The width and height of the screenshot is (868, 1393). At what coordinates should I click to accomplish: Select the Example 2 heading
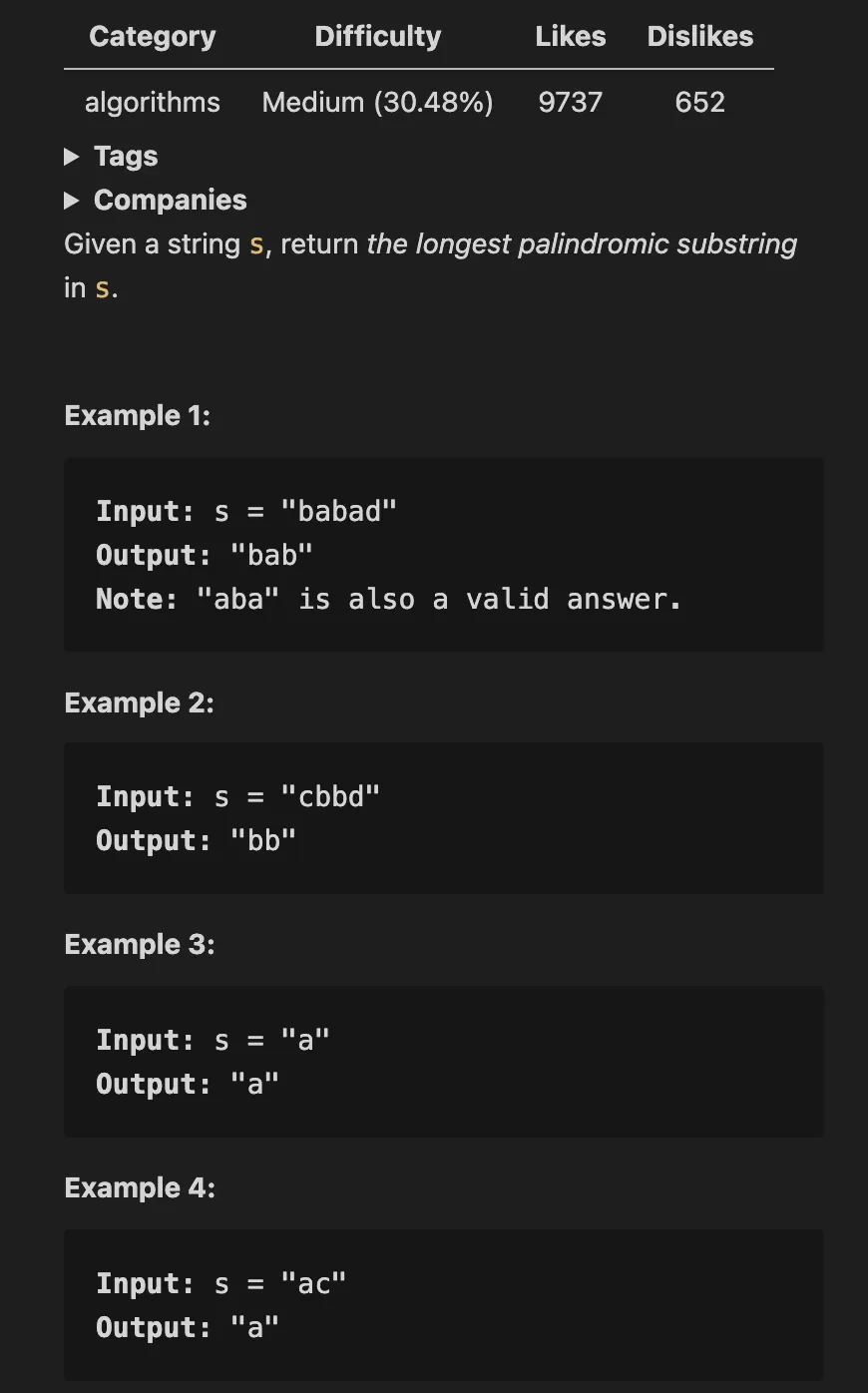pyautogui.click(x=140, y=702)
